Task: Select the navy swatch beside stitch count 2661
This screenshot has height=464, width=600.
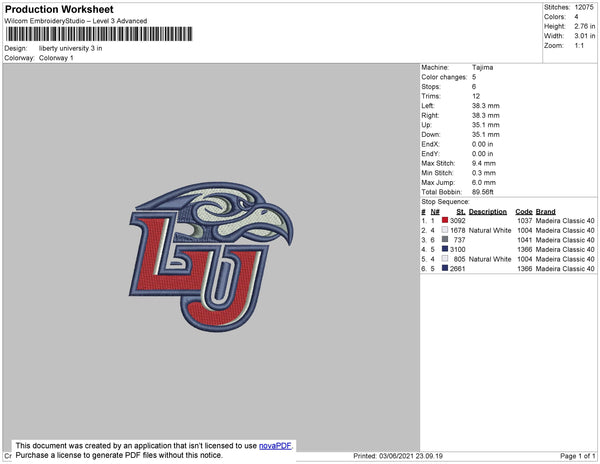Action: pos(445,269)
